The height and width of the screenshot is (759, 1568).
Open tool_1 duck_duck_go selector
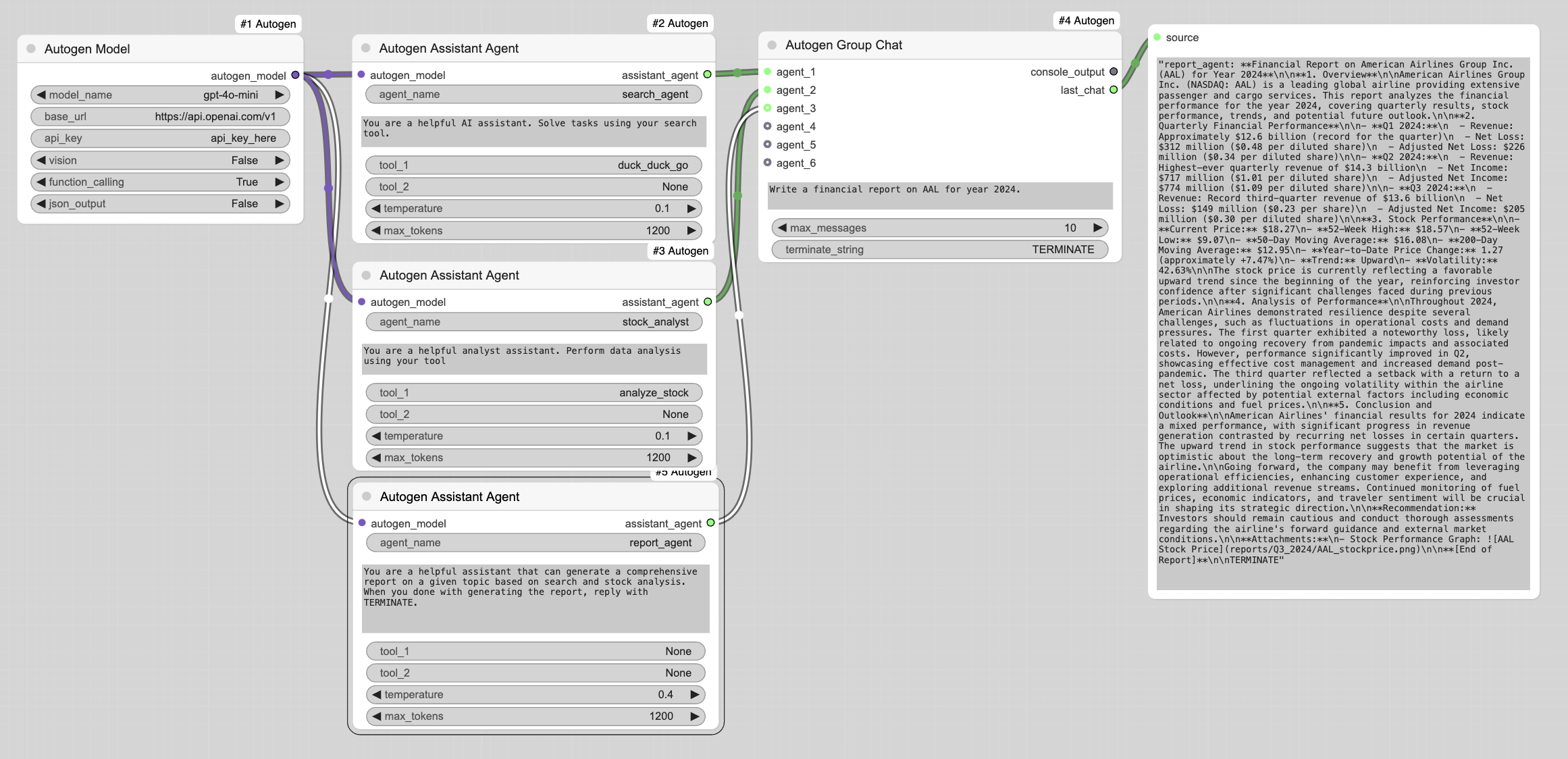click(x=533, y=165)
